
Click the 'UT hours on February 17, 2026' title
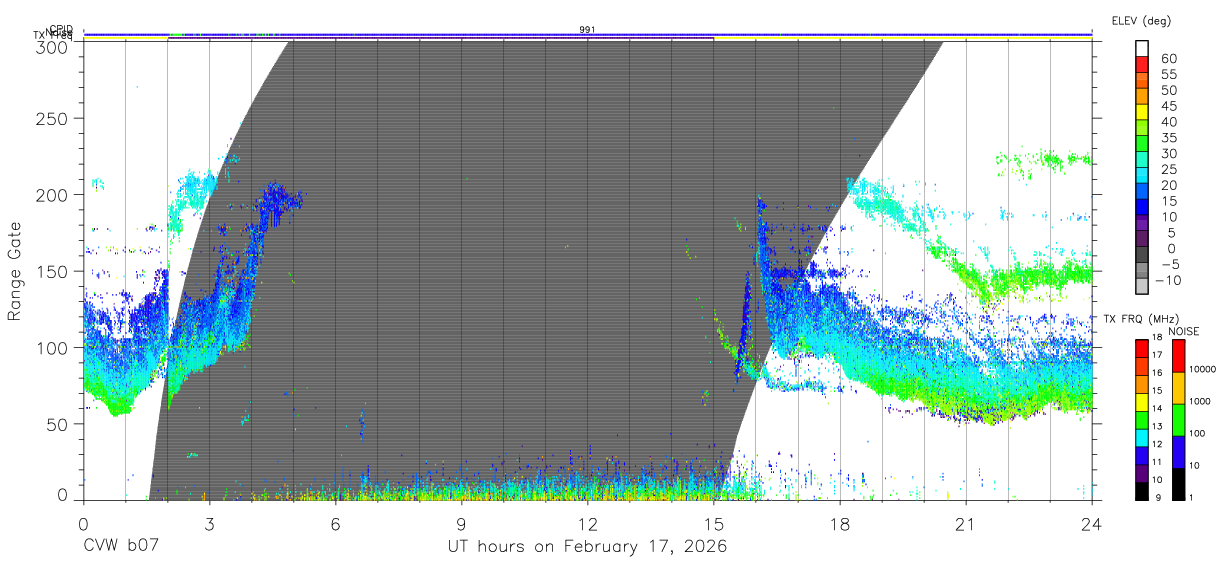click(x=587, y=547)
